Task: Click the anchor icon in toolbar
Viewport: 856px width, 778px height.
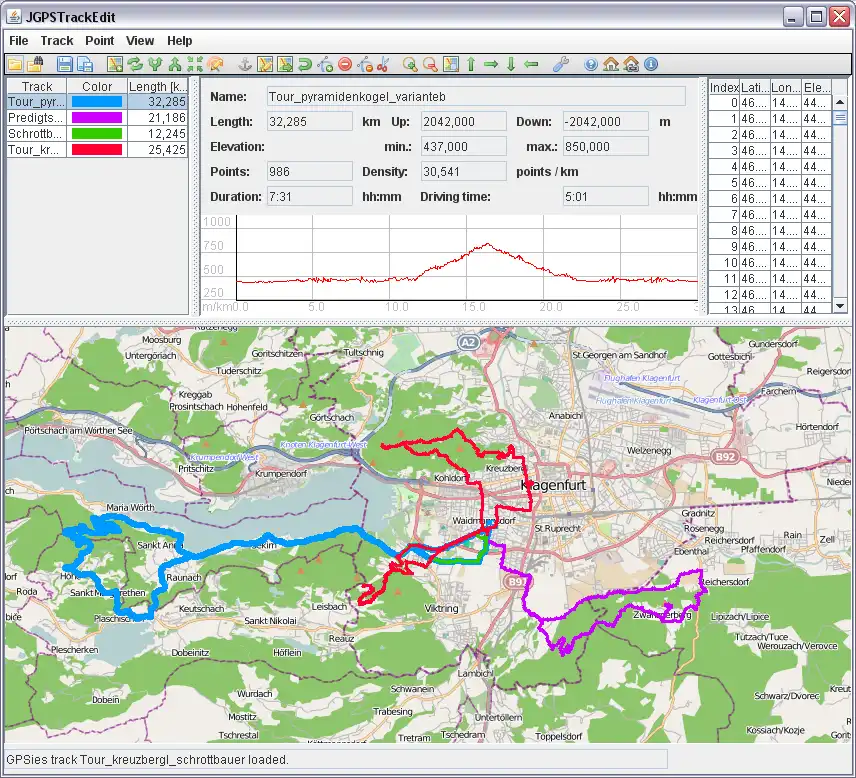Action: 244,64
